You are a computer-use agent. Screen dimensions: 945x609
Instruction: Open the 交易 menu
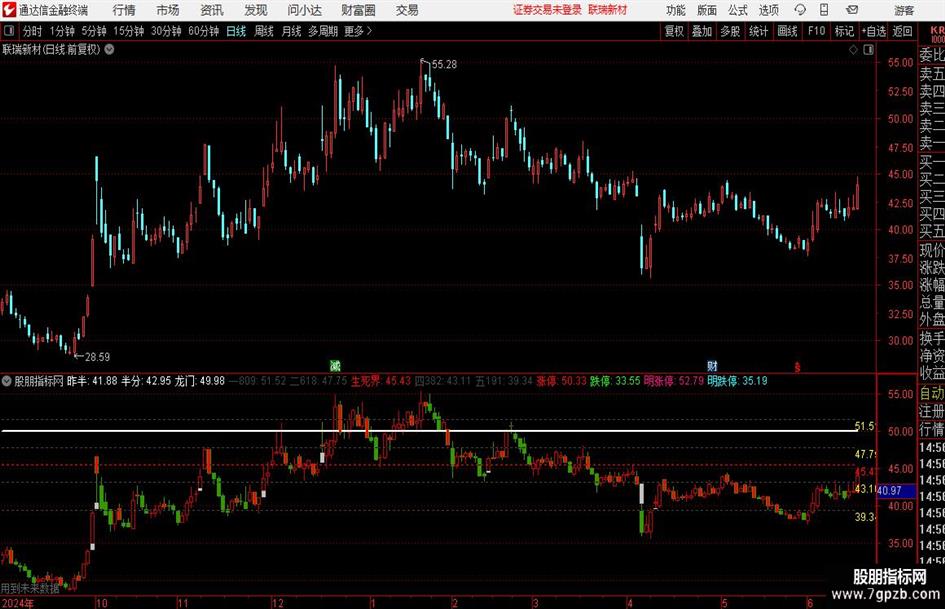pyautogui.click(x=407, y=10)
